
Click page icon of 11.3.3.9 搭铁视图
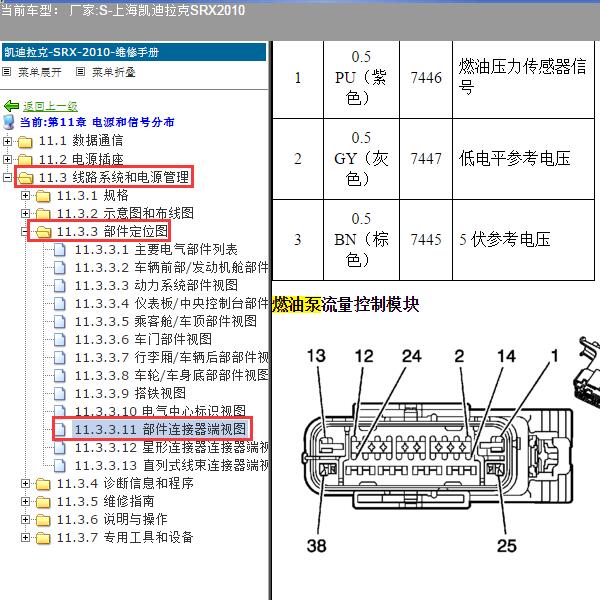click(x=59, y=393)
